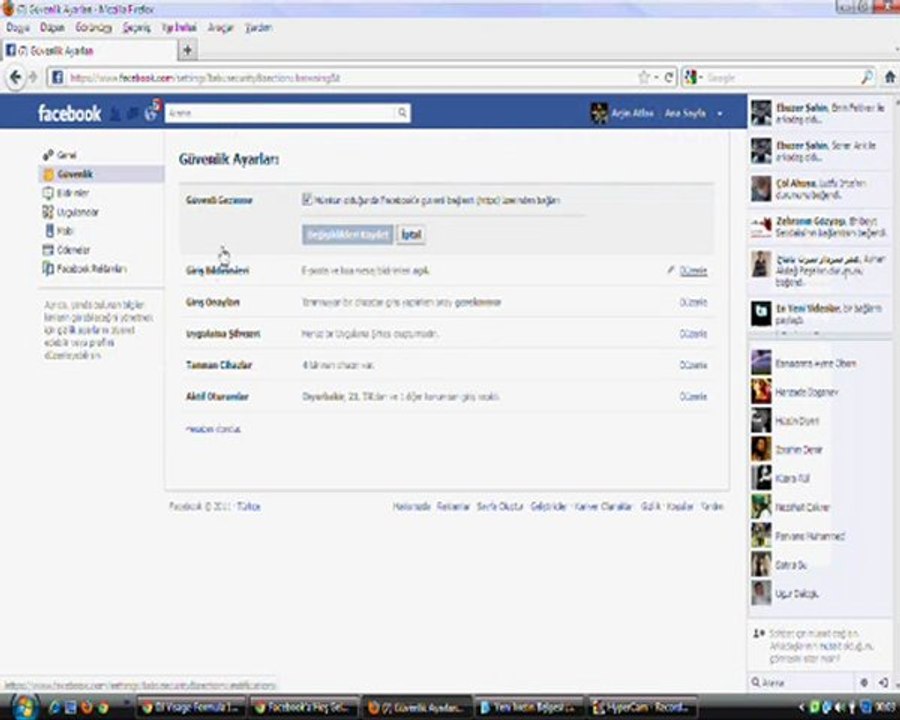Click the Firefox back arrow button
The image size is (900, 720).
tap(15, 77)
